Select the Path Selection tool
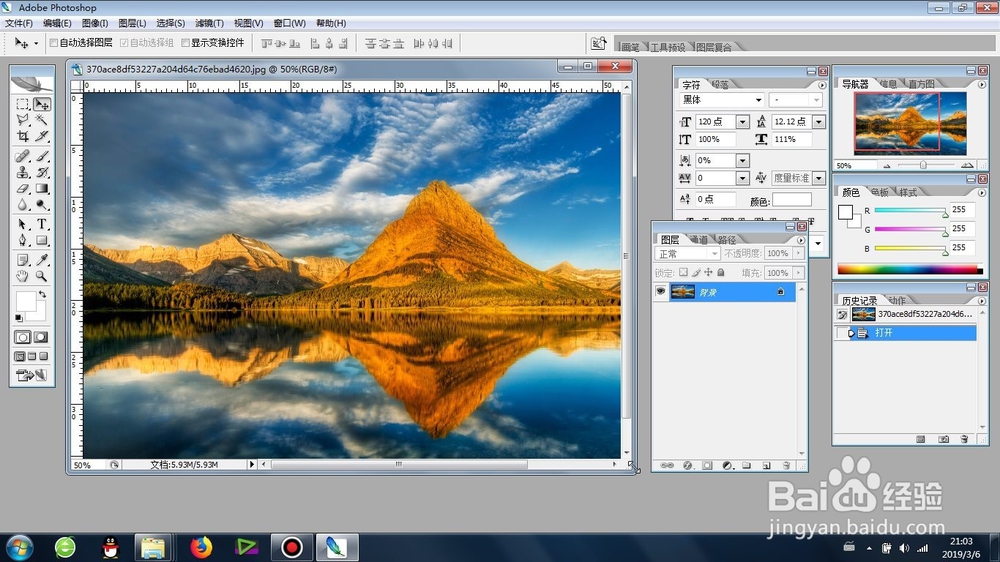Screen dimensions: 1000x562 coord(22,225)
